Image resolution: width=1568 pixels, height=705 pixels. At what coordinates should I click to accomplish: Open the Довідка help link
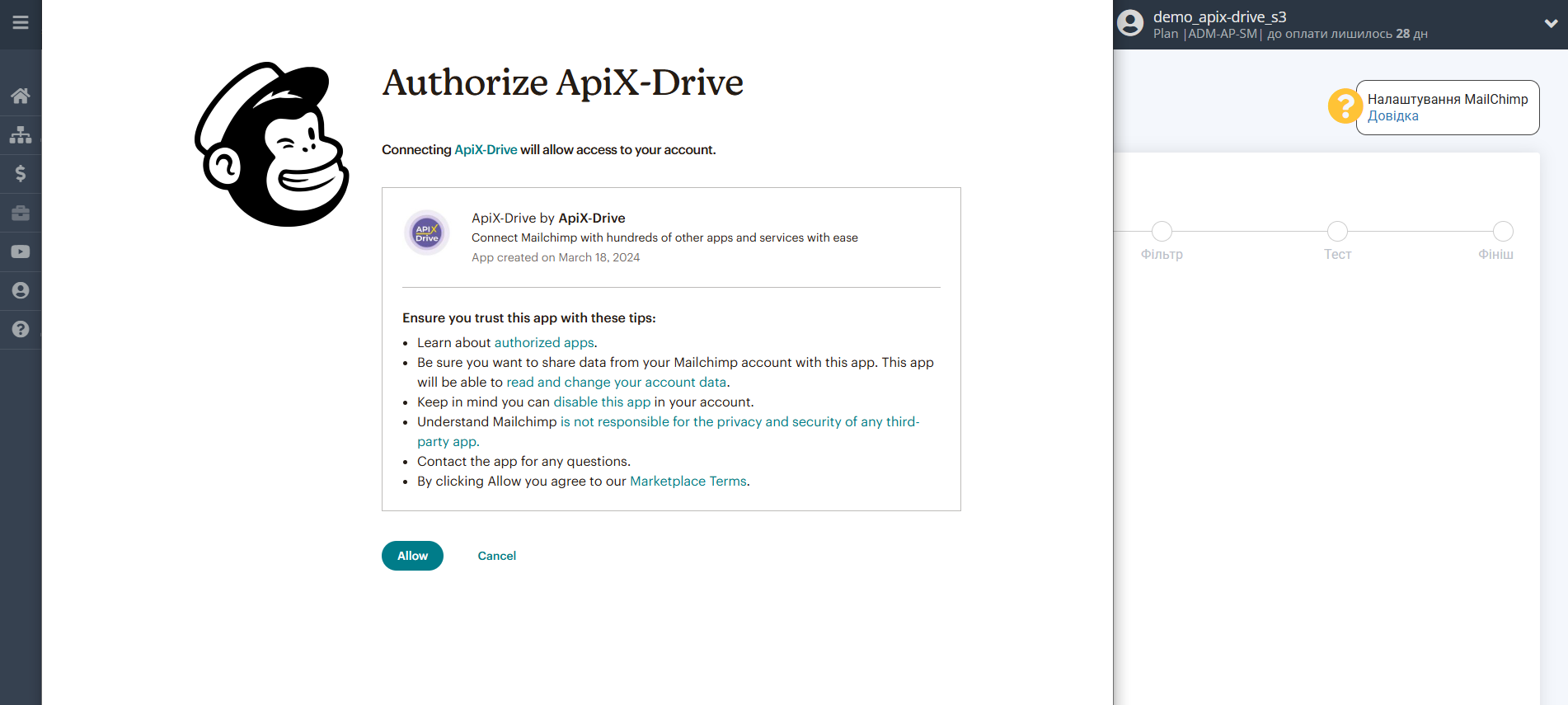1393,116
